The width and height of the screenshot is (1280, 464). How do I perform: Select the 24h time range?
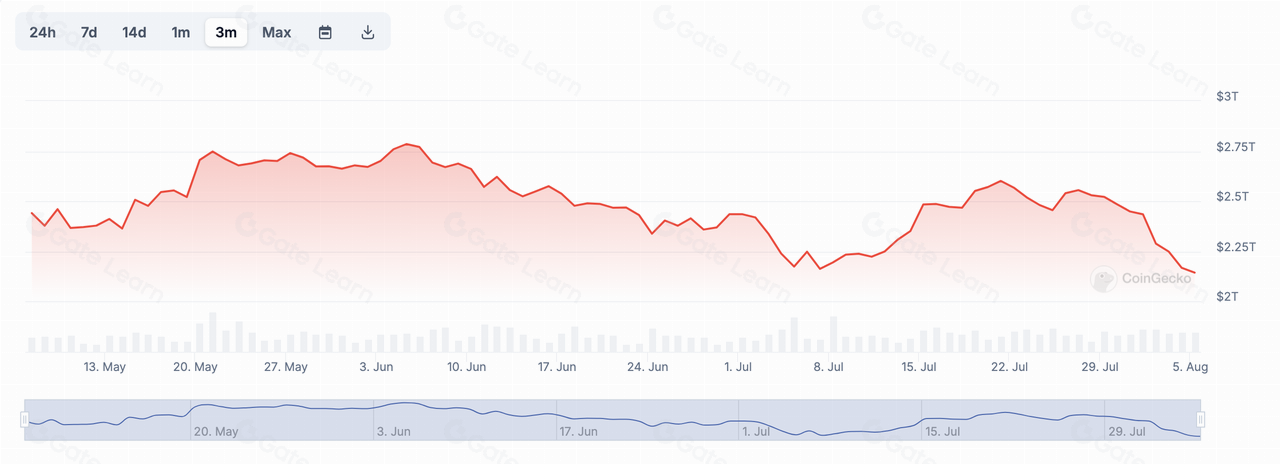43,32
